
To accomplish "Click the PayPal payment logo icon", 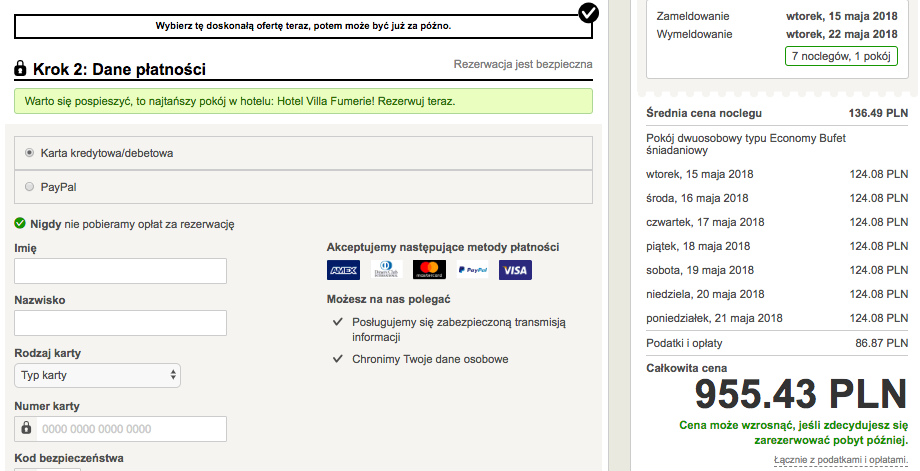I will pyautogui.click(x=472, y=270).
